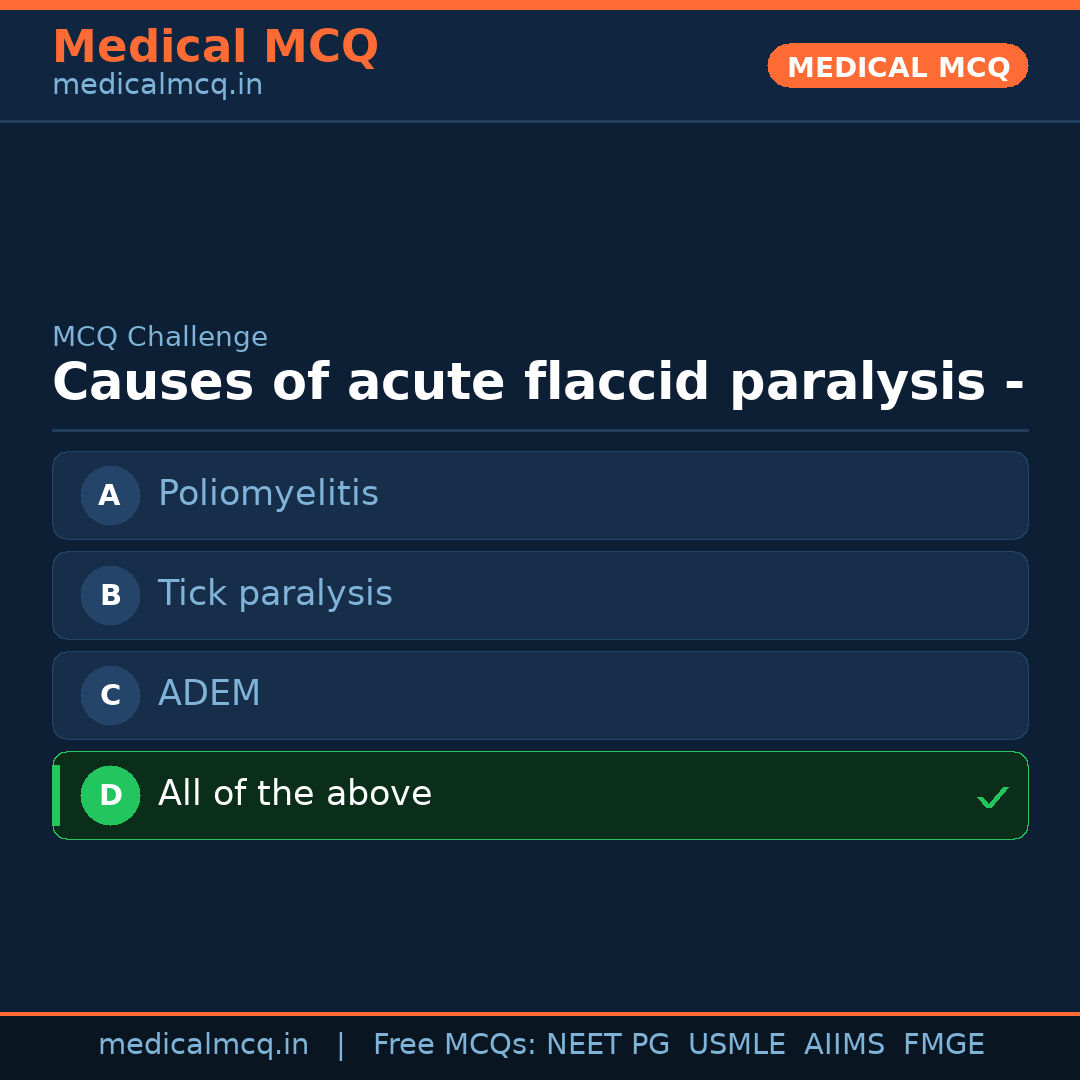Click the letter A circle icon
Image resolution: width=1080 pixels, height=1080 pixels.
click(110, 495)
